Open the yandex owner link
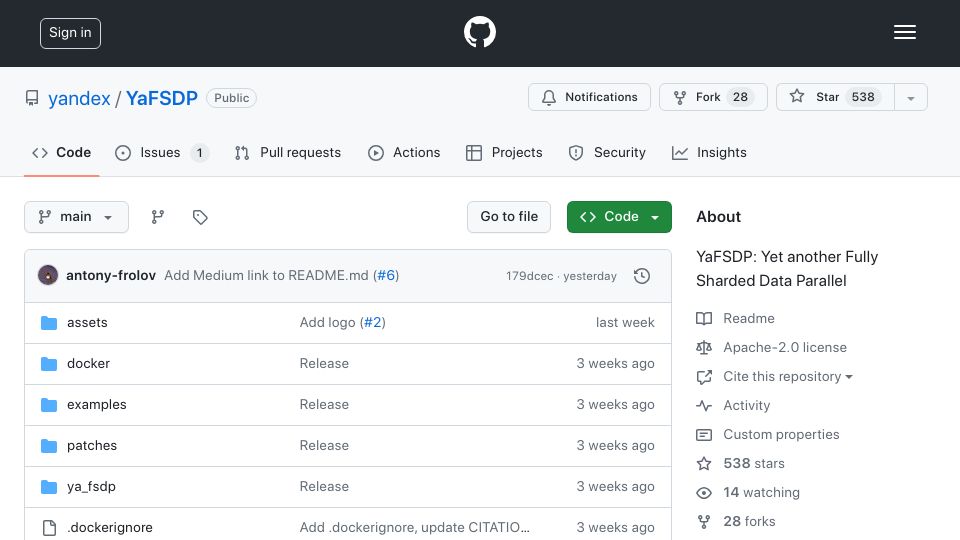 click(x=79, y=98)
